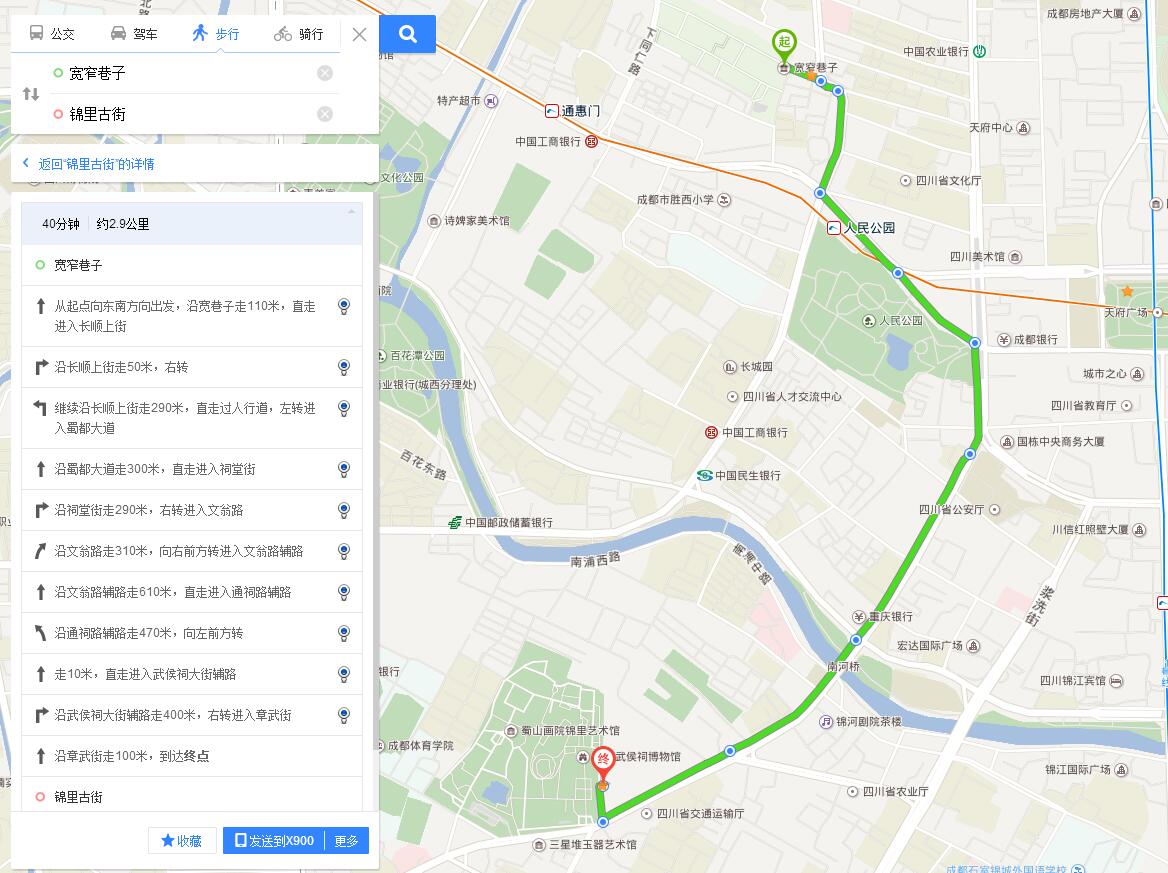Image resolution: width=1168 pixels, height=873 pixels.
Task: Locate step 沿祠堂街走290米 map pin icon
Action: (343, 510)
